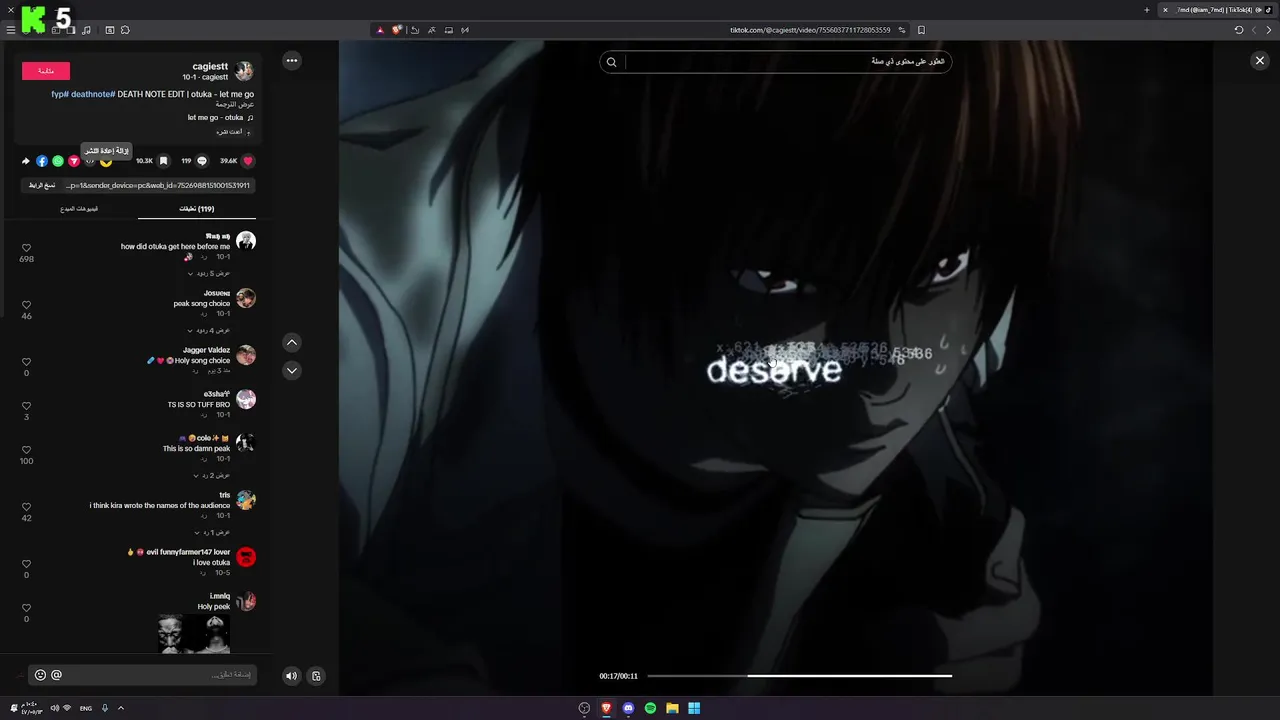Switch to the comments (119) tab
The height and width of the screenshot is (720, 1280).
pyautogui.click(x=197, y=209)
